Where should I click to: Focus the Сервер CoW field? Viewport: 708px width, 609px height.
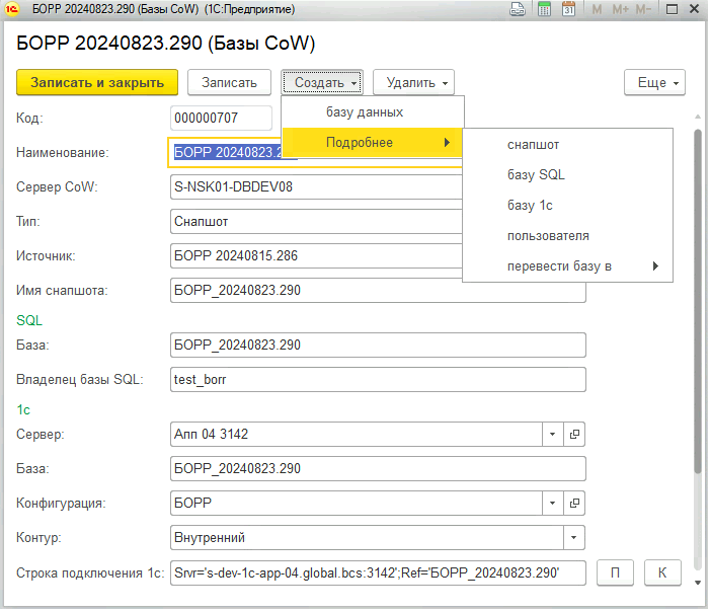coord(316,187)
